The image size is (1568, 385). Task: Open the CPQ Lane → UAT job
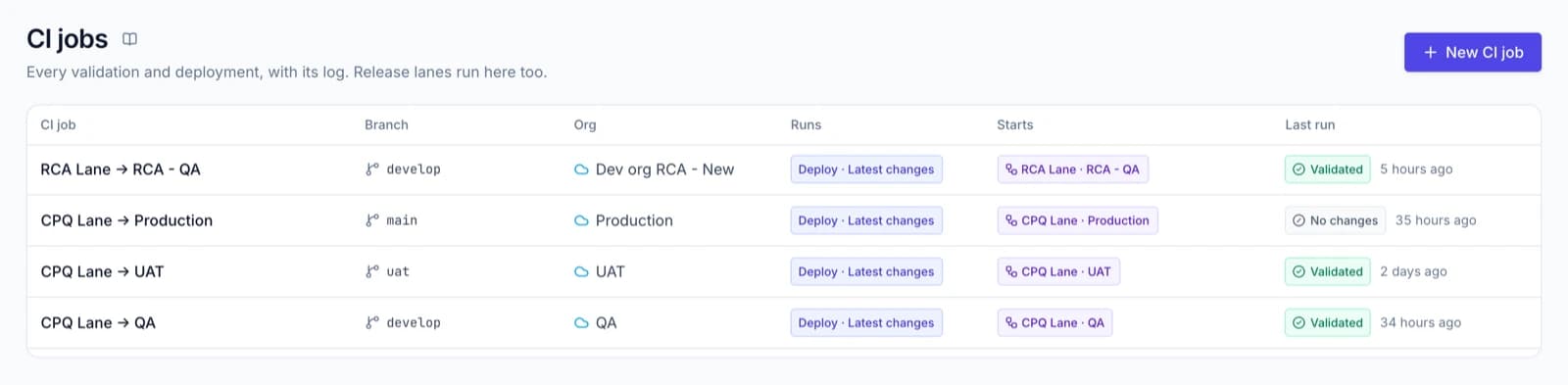tap(102, 271)
